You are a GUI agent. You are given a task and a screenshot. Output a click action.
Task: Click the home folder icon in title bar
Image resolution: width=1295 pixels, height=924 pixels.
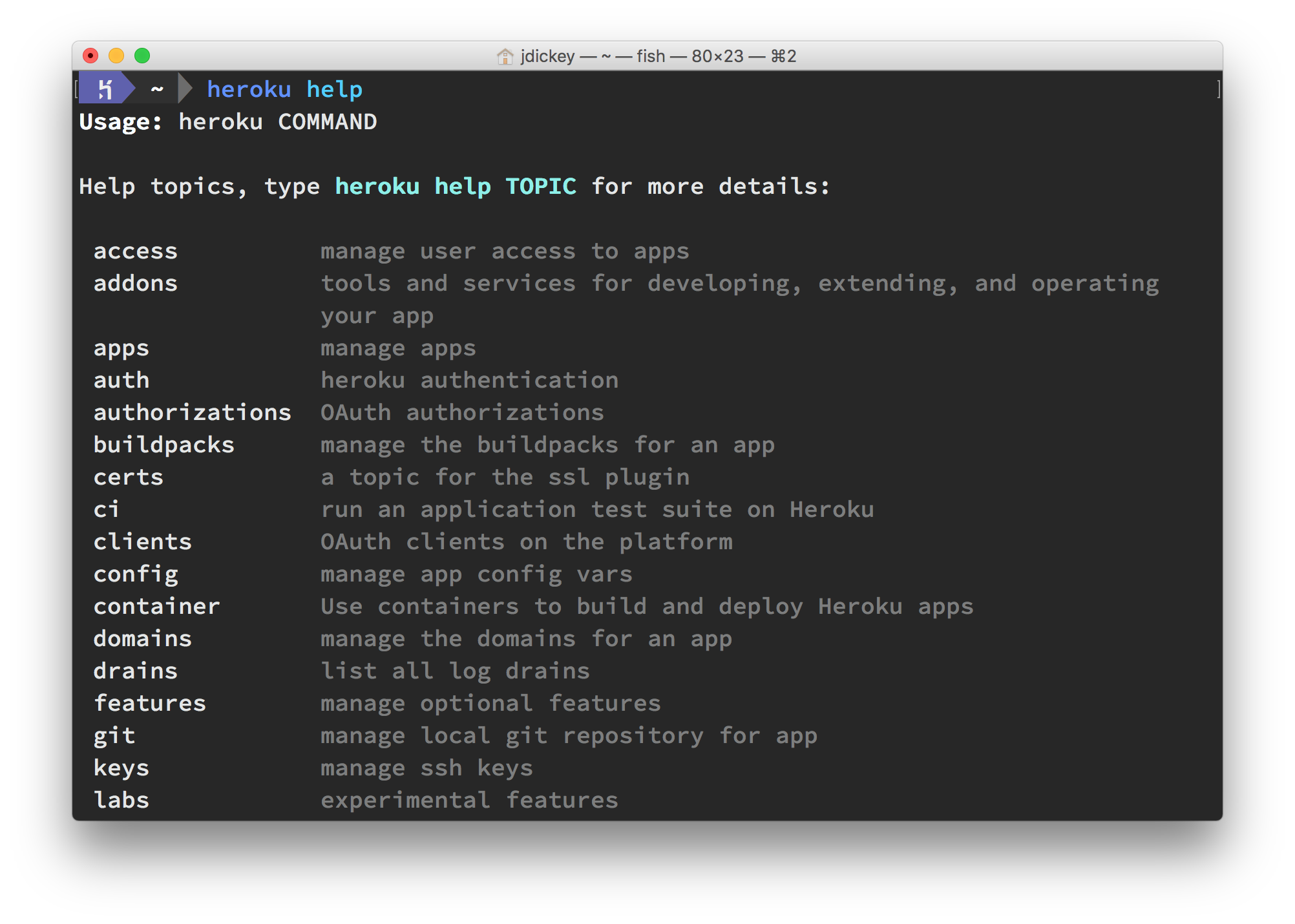tap(505, 56)
